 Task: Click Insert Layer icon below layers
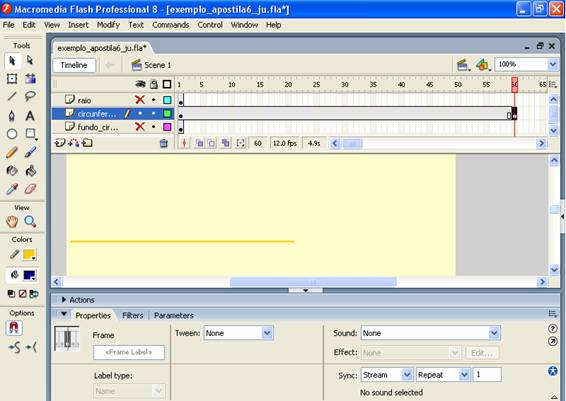click(x=60, y=143)
